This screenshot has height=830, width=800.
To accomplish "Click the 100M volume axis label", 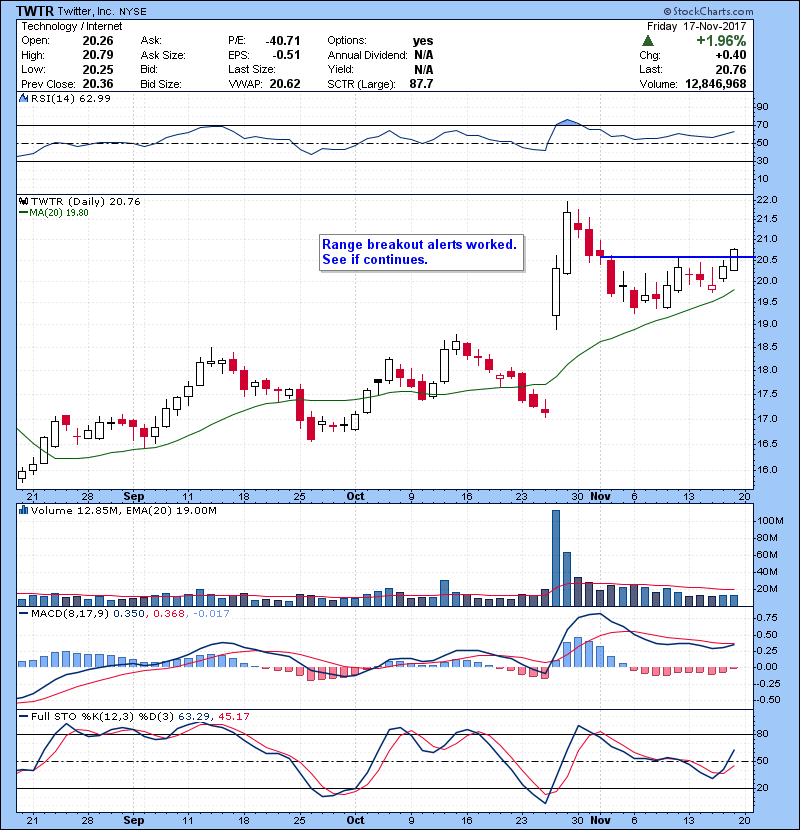I will pos(770,521).
